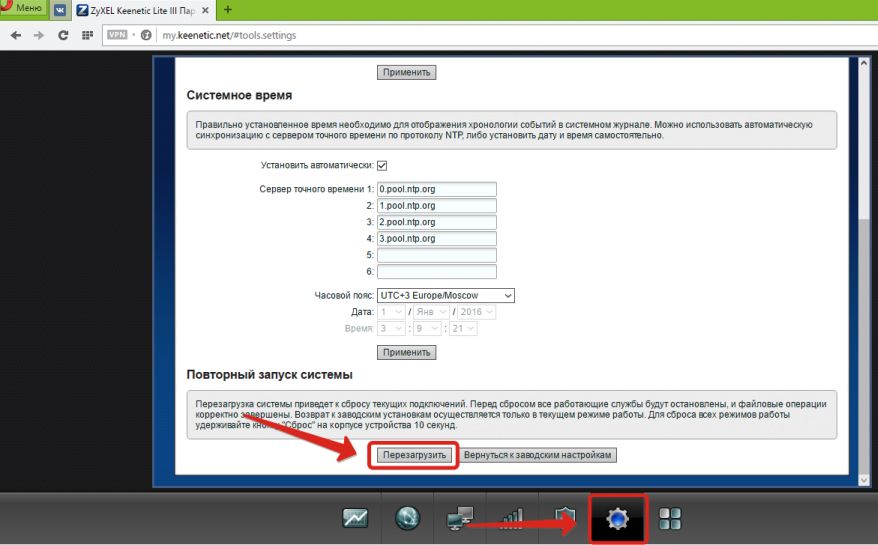Image resolution: width=878 pixels, height=545 pixels.
Task: Edit time server 3 field 2.pool.ntp.org
Action: tap(437, 222)
